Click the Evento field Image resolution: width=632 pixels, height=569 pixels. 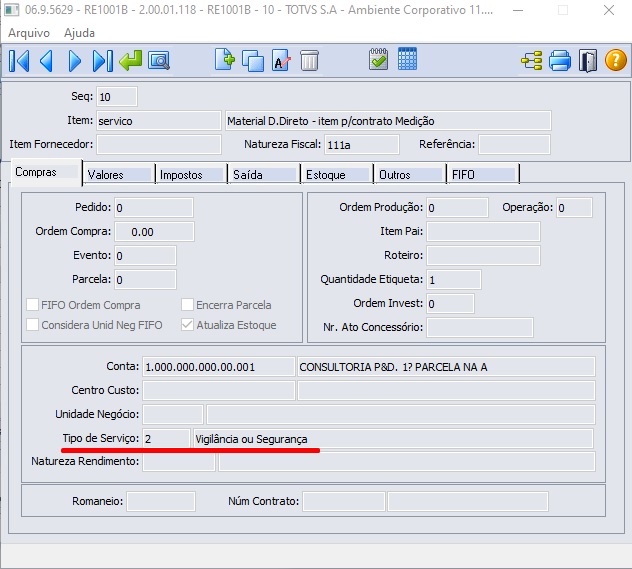(145, 255)
